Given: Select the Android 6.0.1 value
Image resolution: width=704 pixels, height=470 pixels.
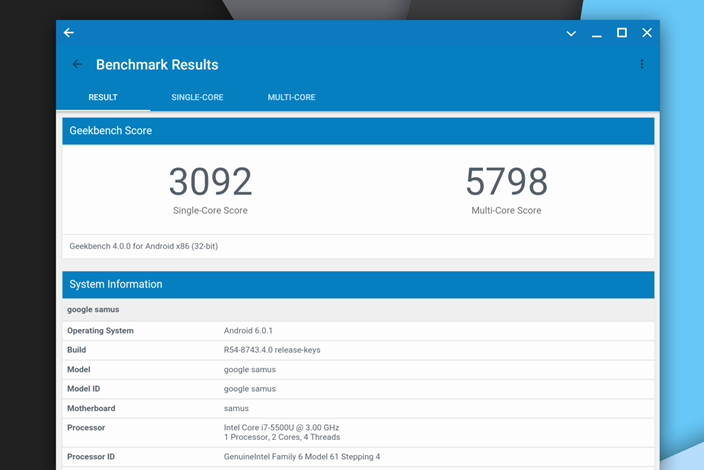Looking at the screenshot, I should 248,330.
